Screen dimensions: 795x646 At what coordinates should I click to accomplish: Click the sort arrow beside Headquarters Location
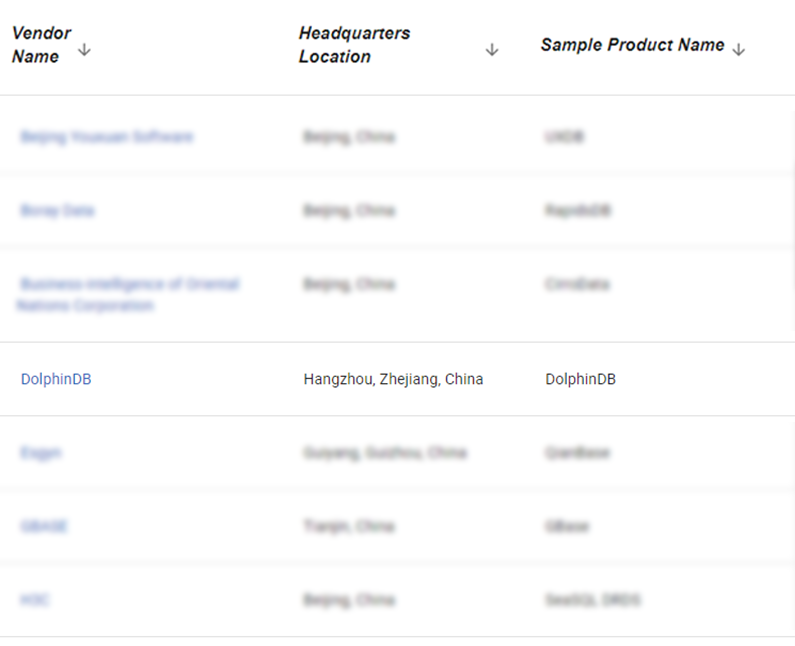[491, 50]
